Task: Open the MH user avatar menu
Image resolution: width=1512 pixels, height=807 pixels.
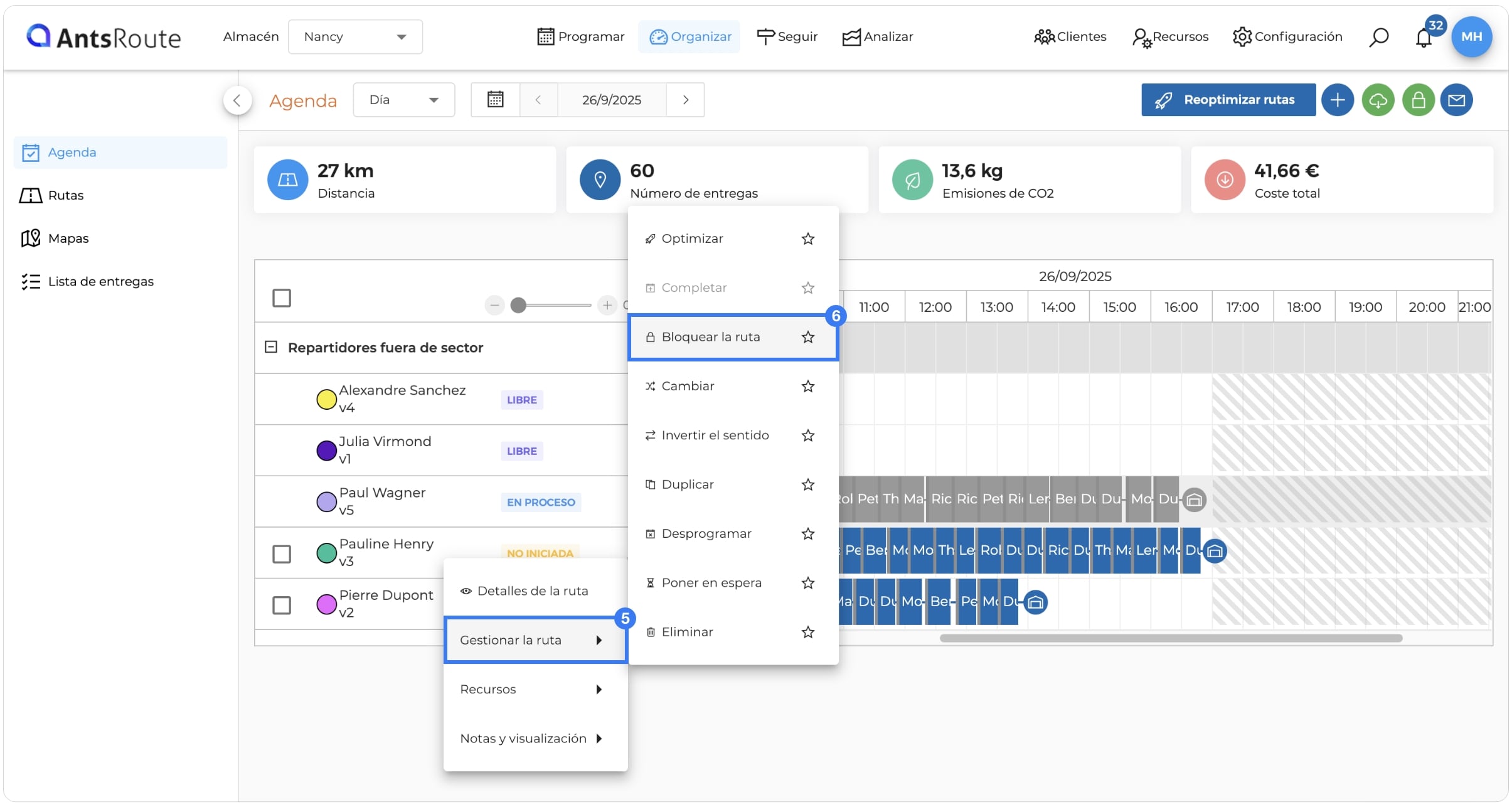Action: click(x=1471, y=36)
